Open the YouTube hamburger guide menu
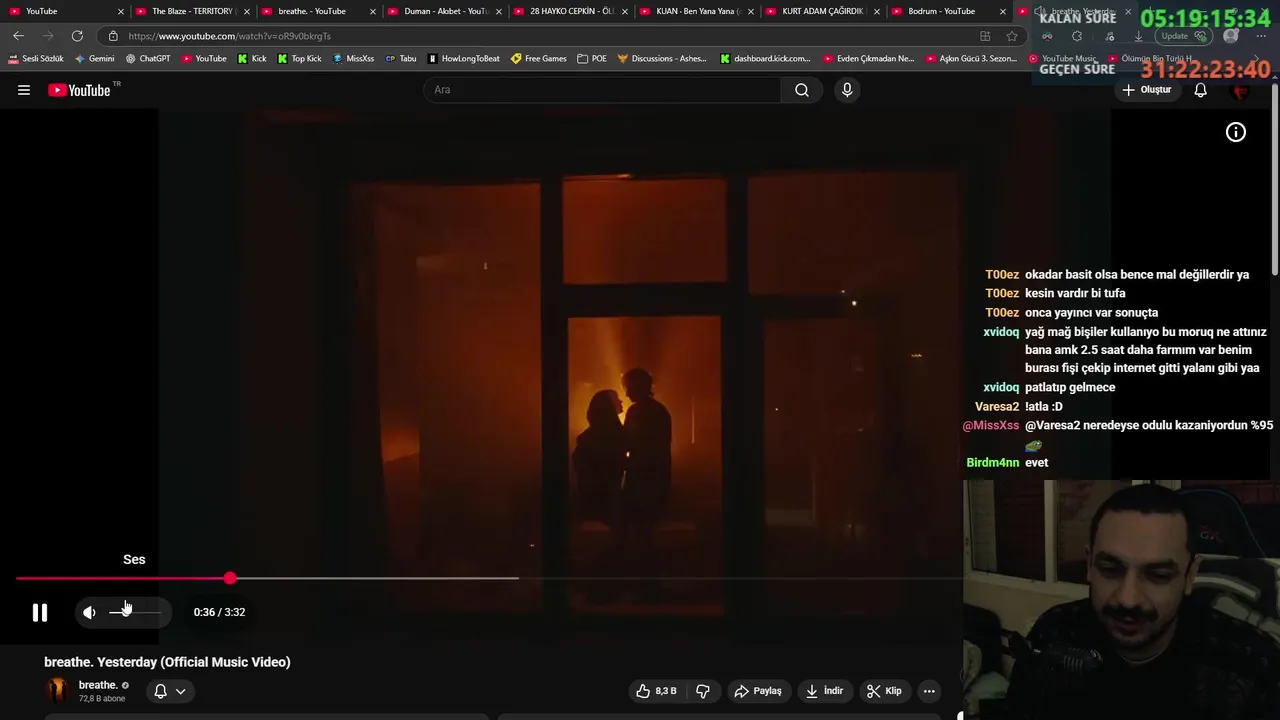The width and height of the screenshot is (1280, 720). [x=24, y=90]
